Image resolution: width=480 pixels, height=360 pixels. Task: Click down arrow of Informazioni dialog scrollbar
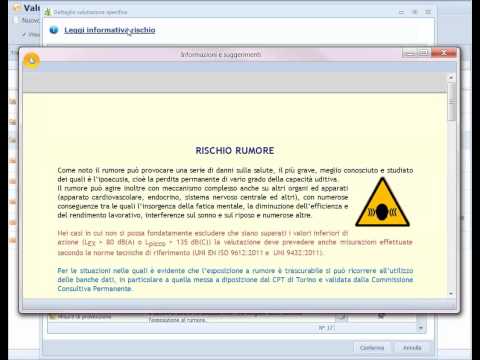coord(451,294)
